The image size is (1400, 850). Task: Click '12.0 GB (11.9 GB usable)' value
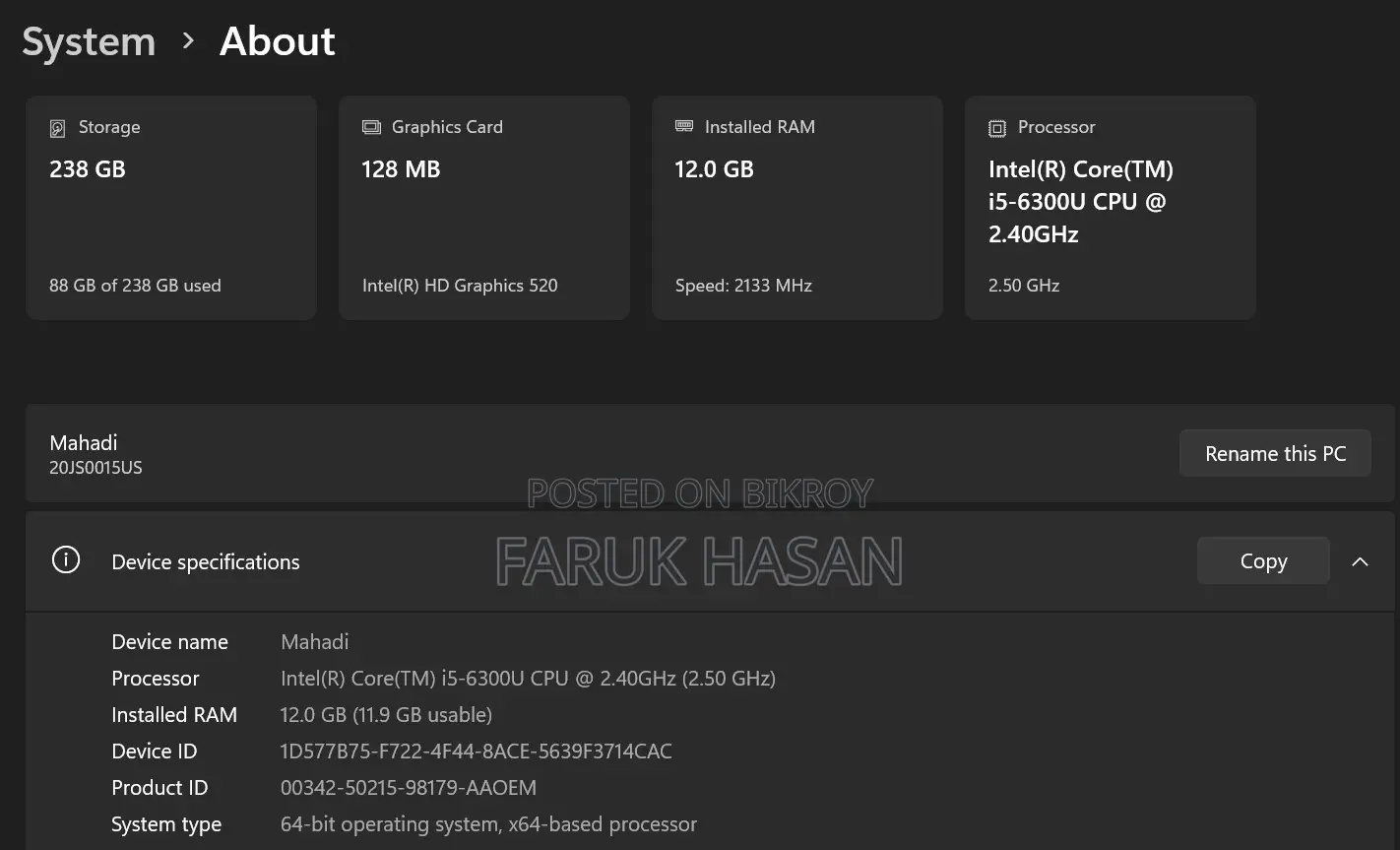pyautogui.click(x=386, y=715)
